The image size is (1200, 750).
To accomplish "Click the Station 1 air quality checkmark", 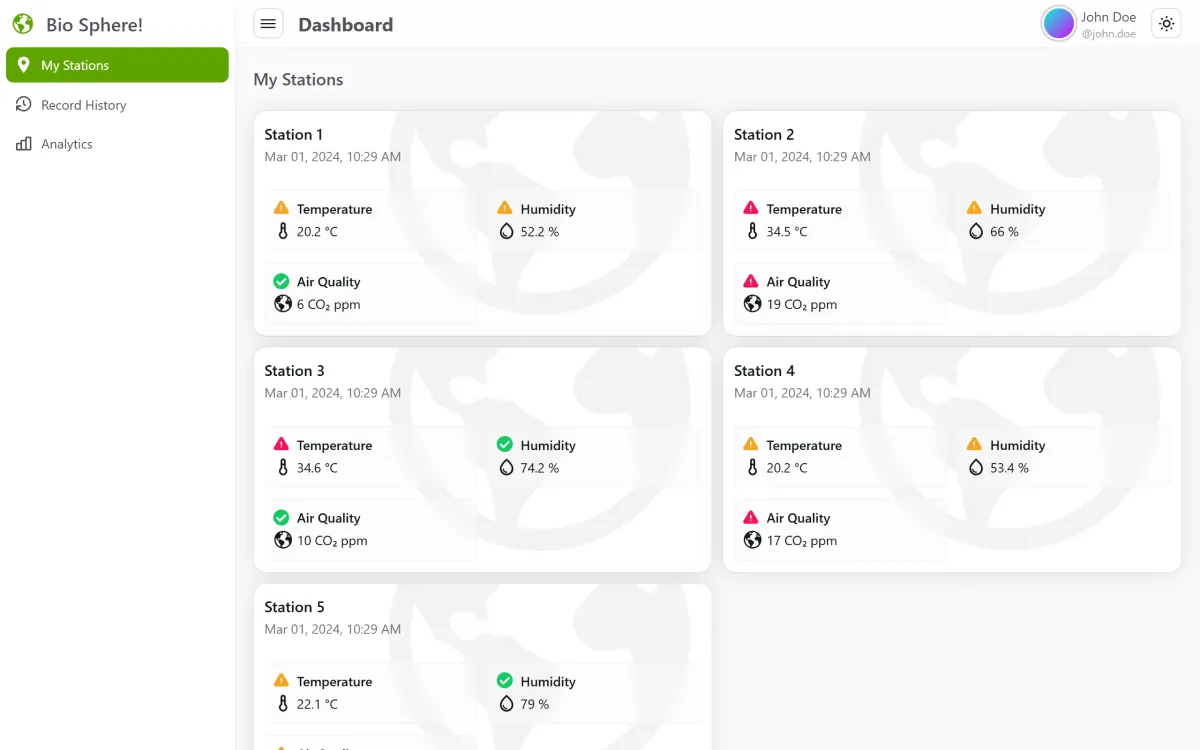I will [x=281, y=281].
